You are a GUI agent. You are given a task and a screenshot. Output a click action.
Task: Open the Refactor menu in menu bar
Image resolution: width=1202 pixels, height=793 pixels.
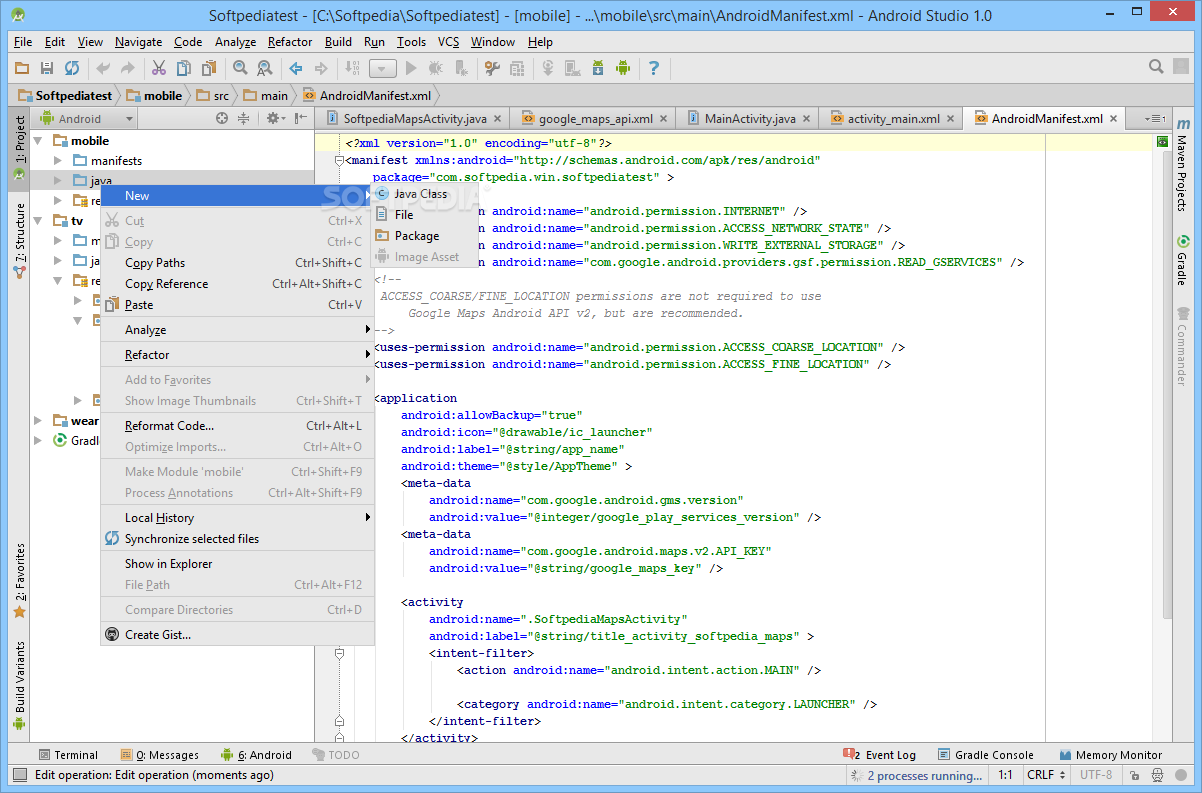pyautogui.click(x=290, y=42)
